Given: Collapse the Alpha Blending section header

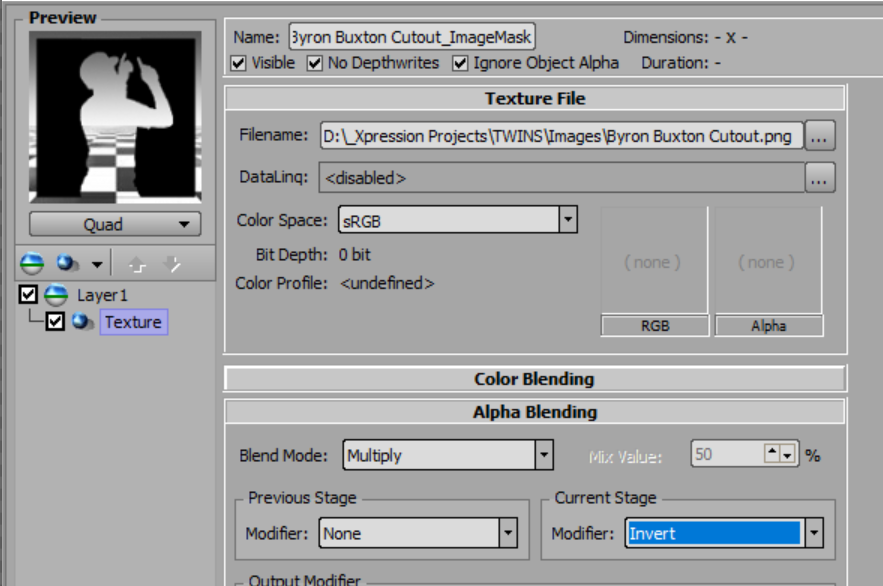Looking at the screenshot, I should coord(535,412).
